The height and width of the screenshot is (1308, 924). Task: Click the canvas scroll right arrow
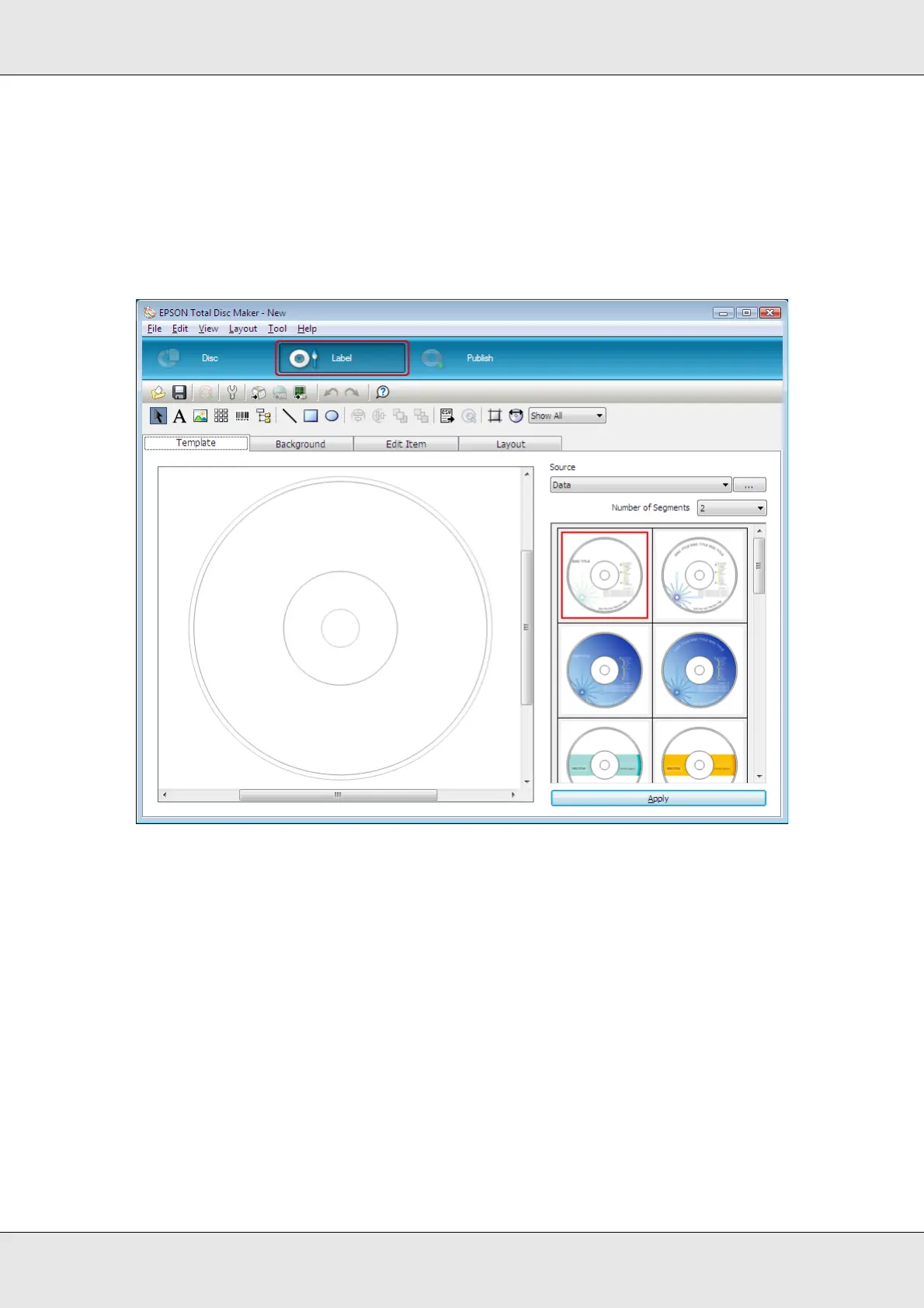point(513,795)
